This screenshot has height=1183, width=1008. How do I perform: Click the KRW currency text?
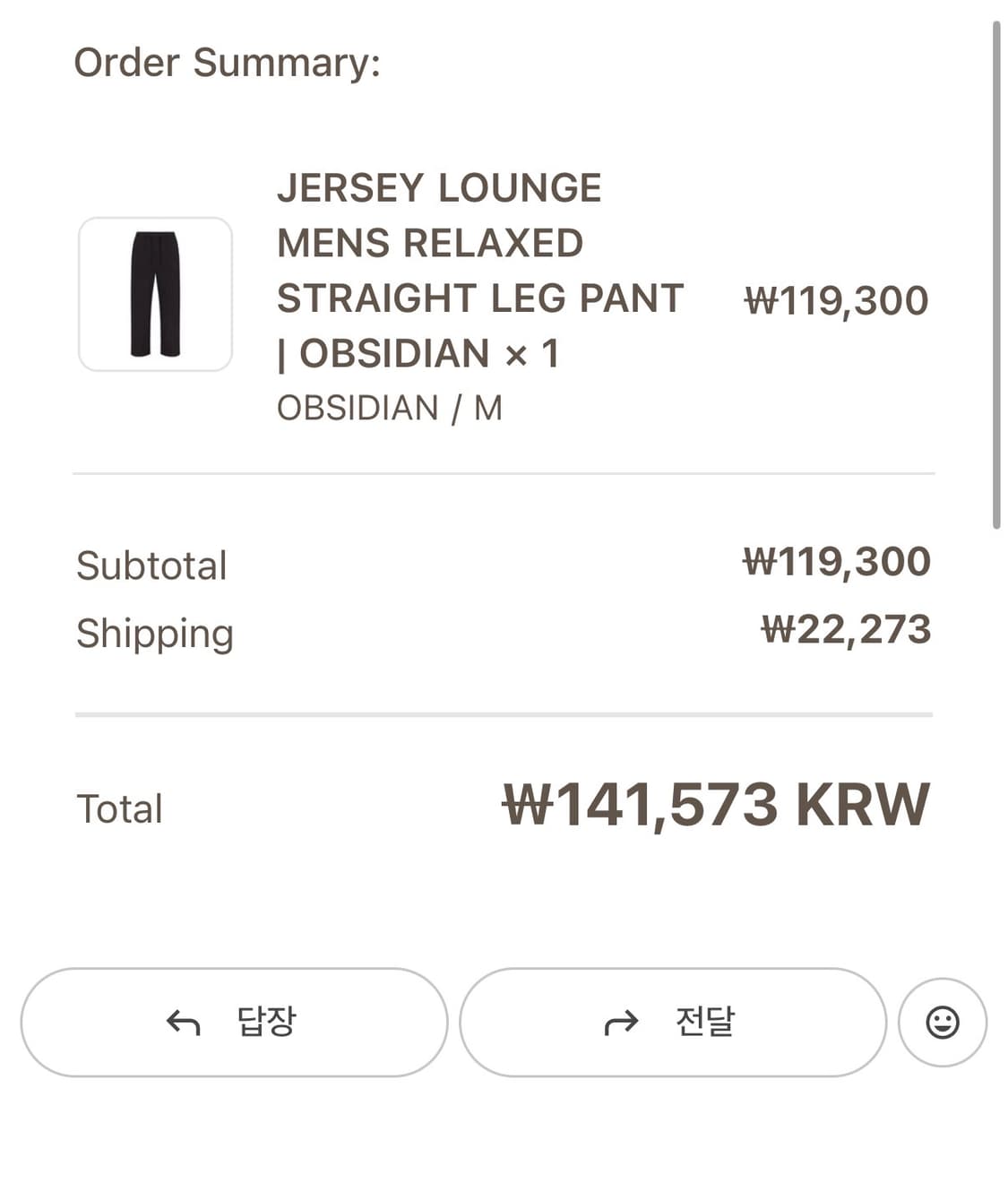(x=862, y=804)
